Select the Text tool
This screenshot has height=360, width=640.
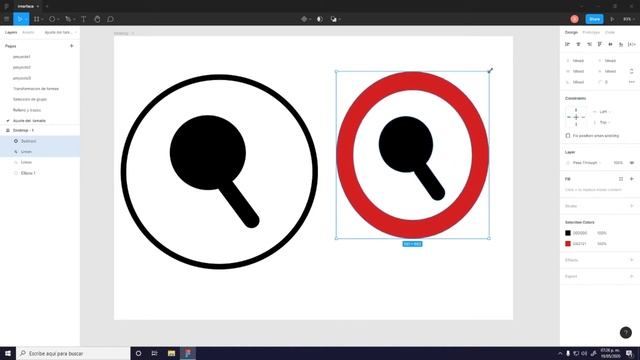pos(83,19)
